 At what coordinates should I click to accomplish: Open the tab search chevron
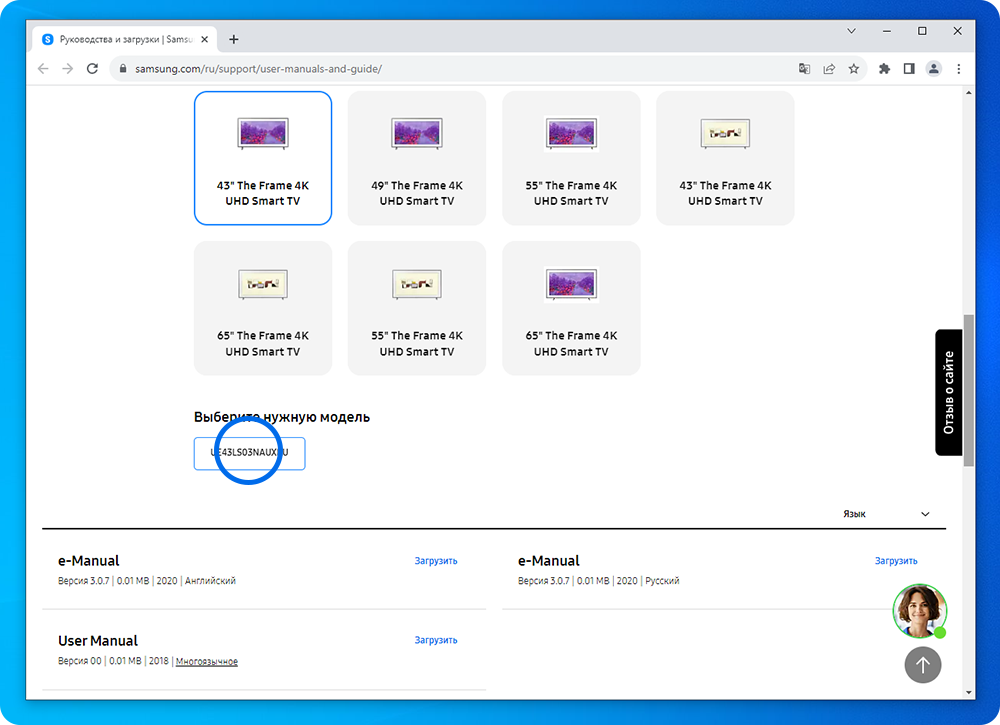coord(851,31)
